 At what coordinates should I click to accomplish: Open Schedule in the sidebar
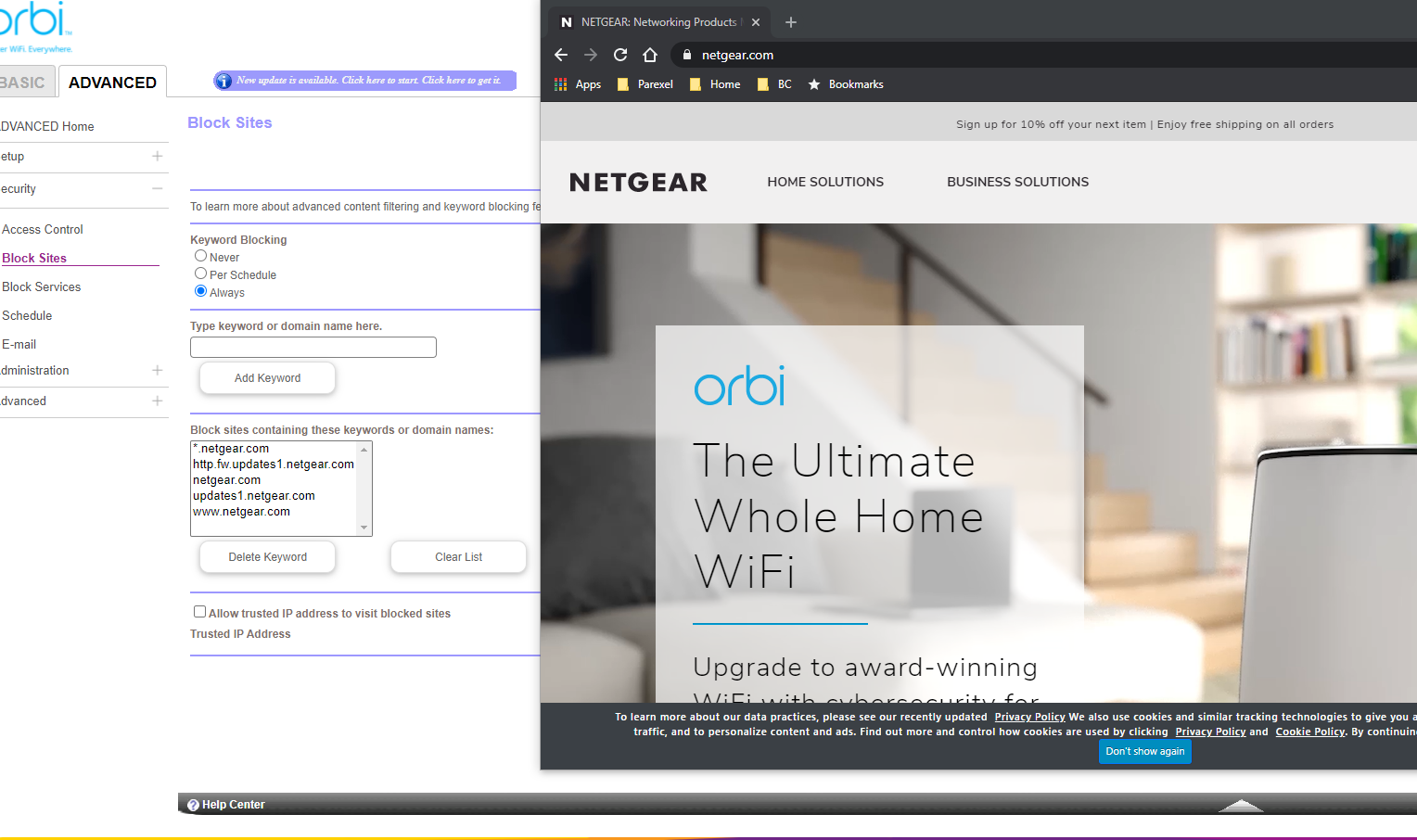pos(27,315)
